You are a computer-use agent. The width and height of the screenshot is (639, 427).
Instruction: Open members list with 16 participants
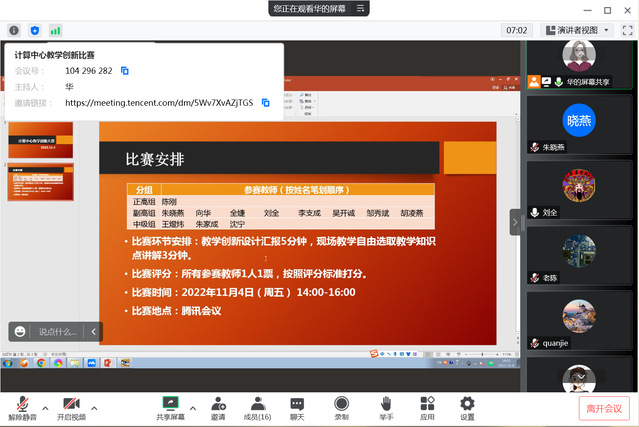[x=257, y=405]
